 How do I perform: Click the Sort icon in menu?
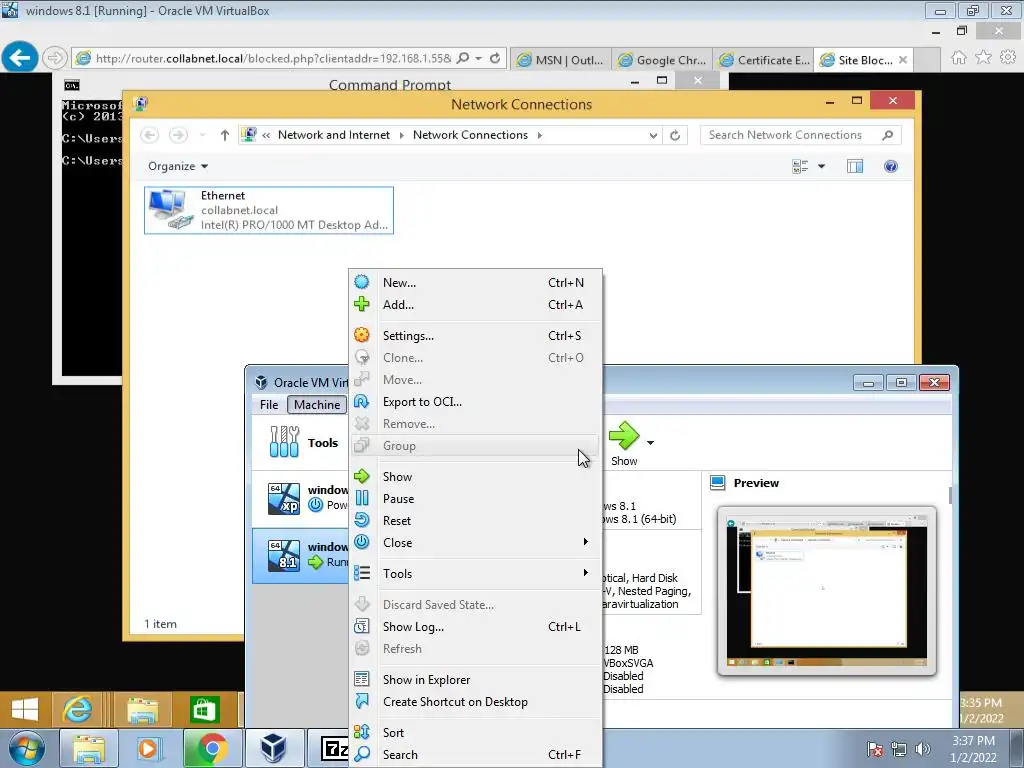(x=362, y=732)
